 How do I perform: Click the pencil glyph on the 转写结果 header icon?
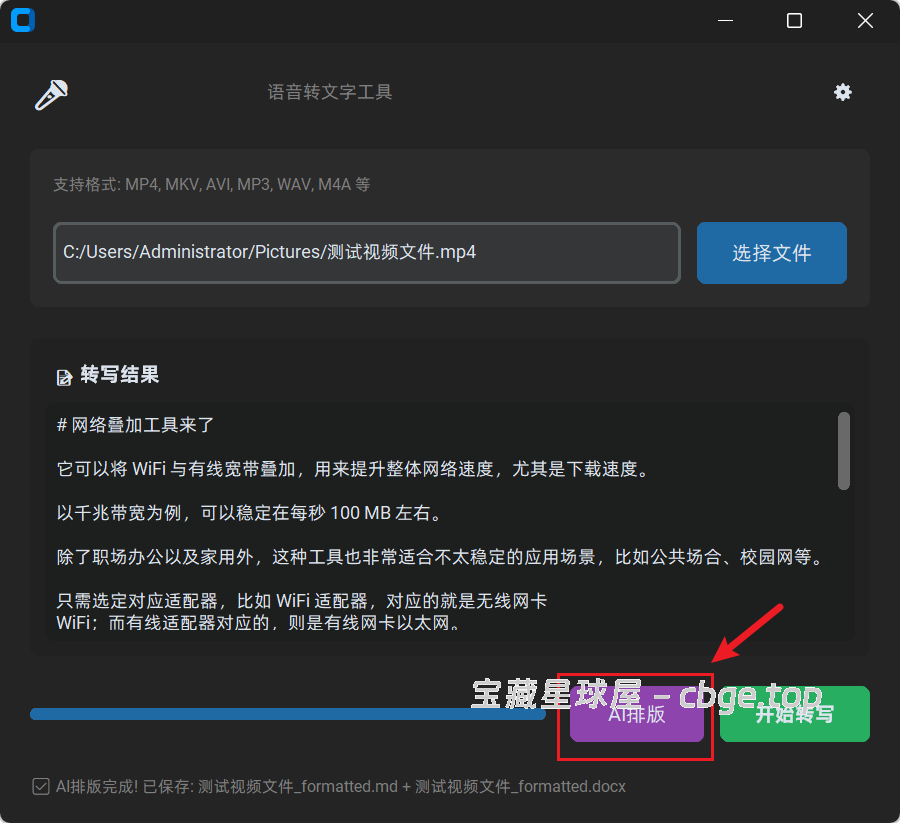coord(62,374)
